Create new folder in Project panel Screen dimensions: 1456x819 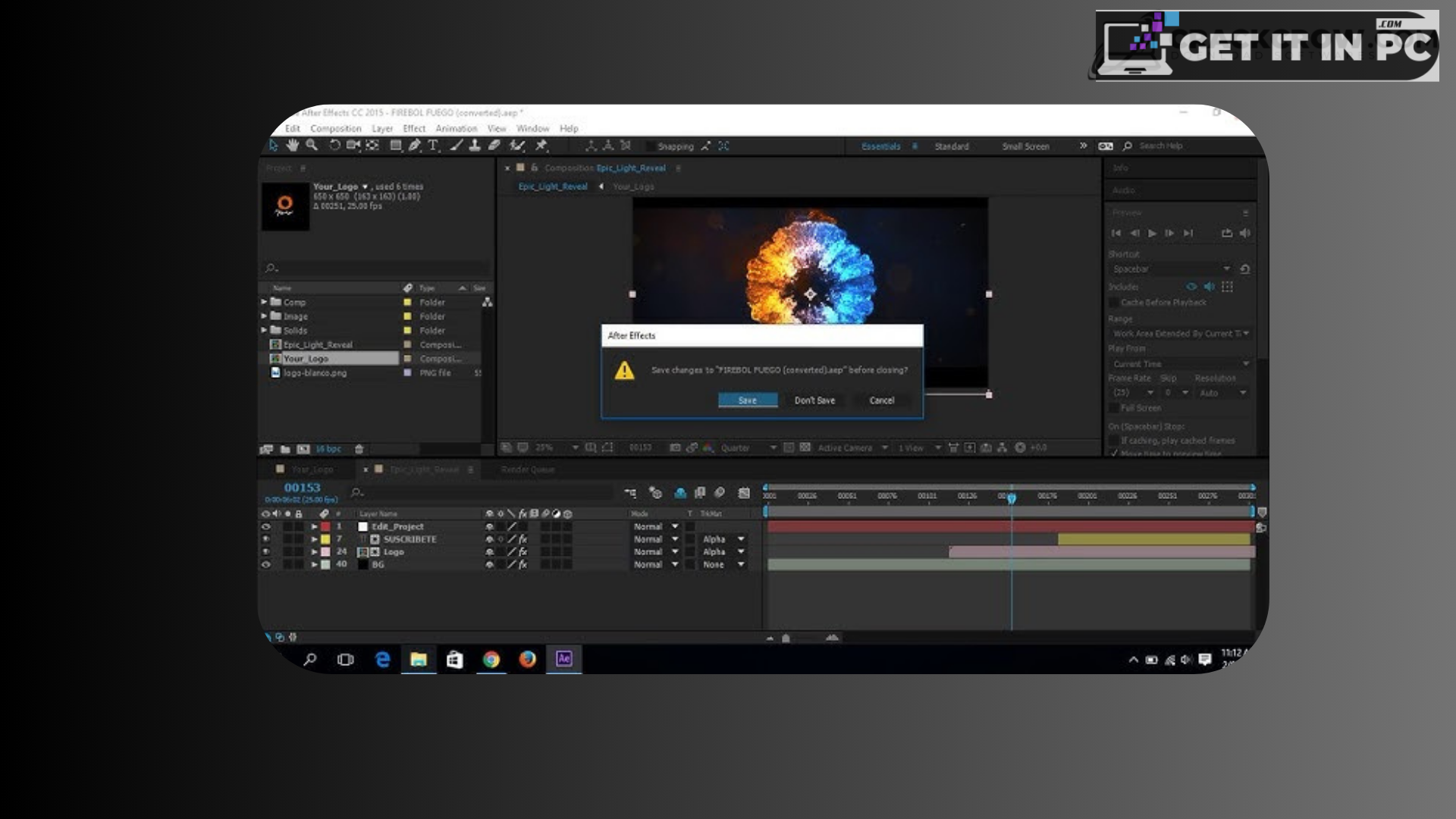pyautogui.click(x=285, y=449)
